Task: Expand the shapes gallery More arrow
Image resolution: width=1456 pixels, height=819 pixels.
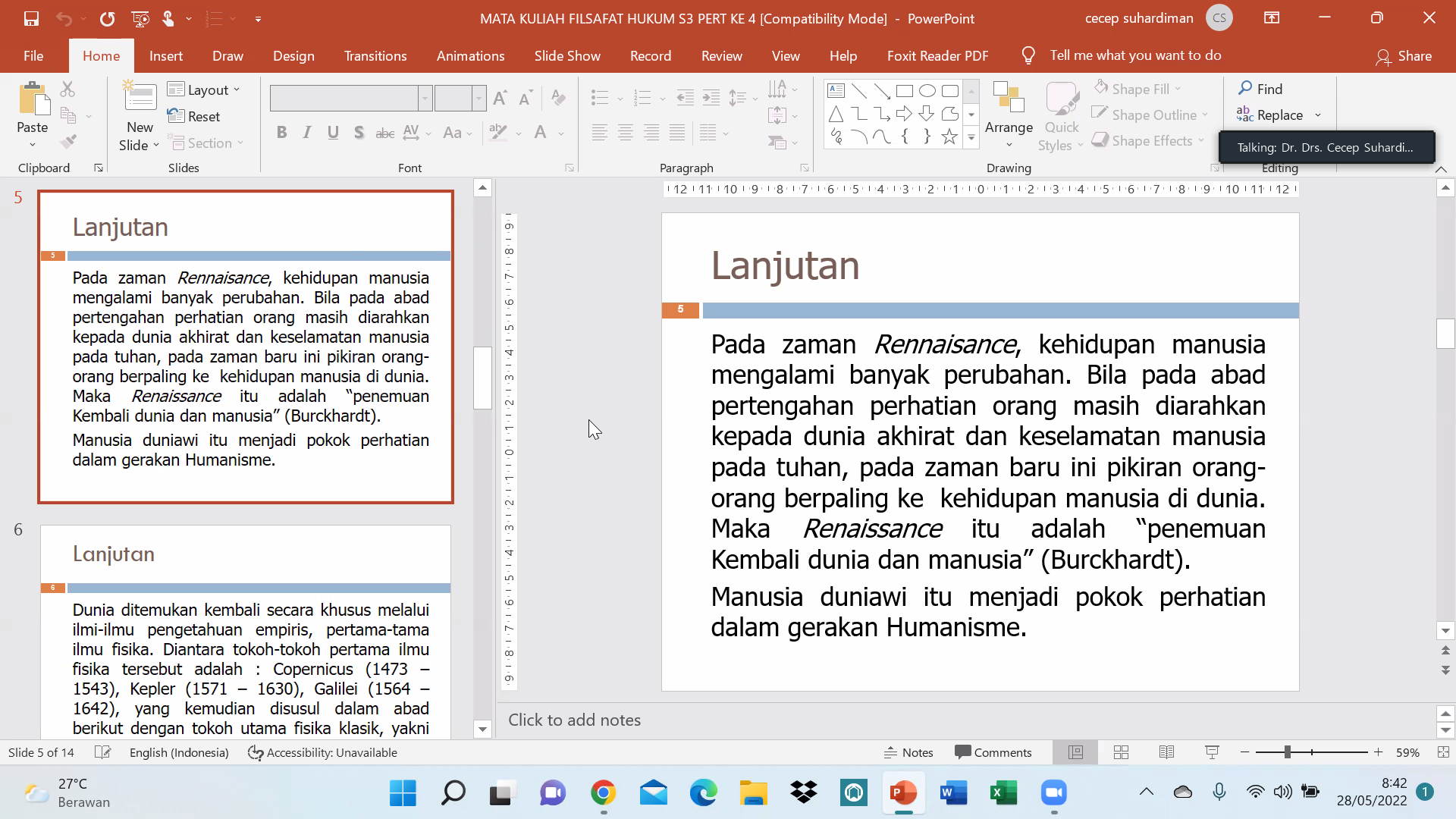Action: (971, 139)
